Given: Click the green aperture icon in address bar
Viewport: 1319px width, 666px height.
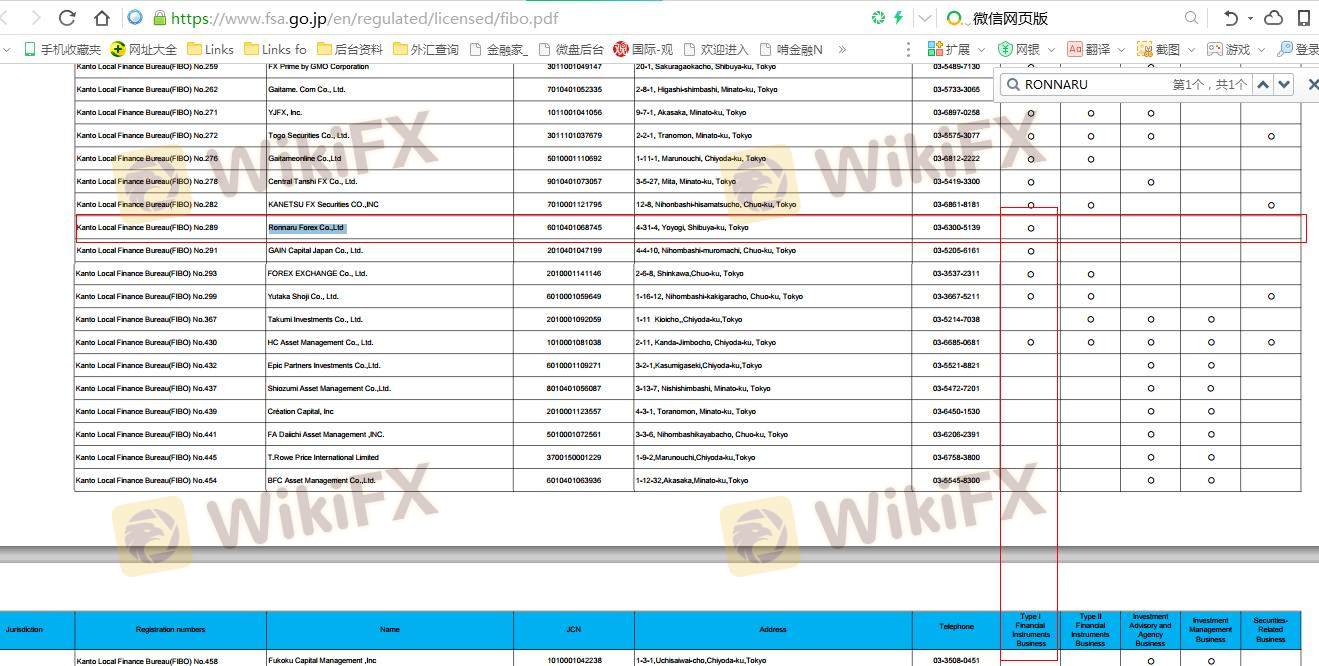Looking at the screenshot, I should coord(878,18).
